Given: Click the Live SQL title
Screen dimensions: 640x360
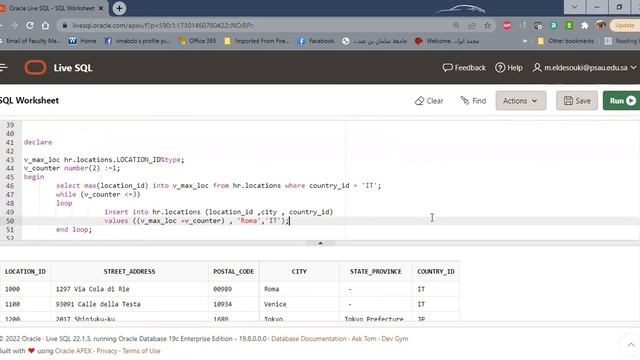Looking at the screenshot, I should coord(73,68).
